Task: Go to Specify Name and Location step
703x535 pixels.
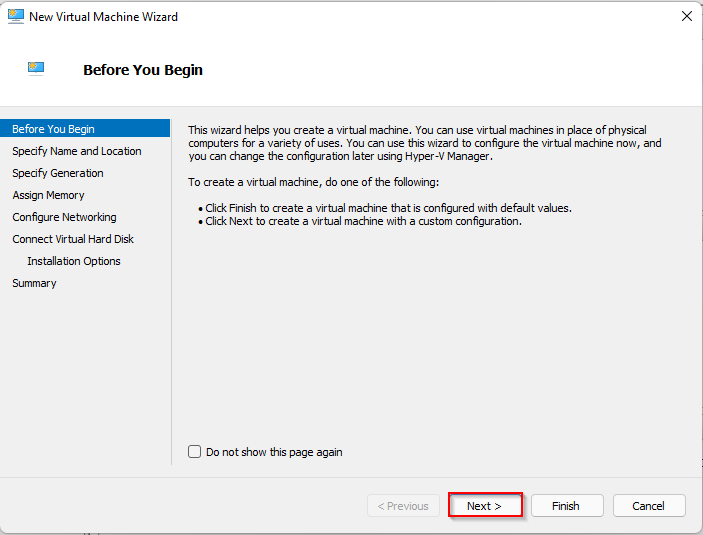Action: point(76,151)
